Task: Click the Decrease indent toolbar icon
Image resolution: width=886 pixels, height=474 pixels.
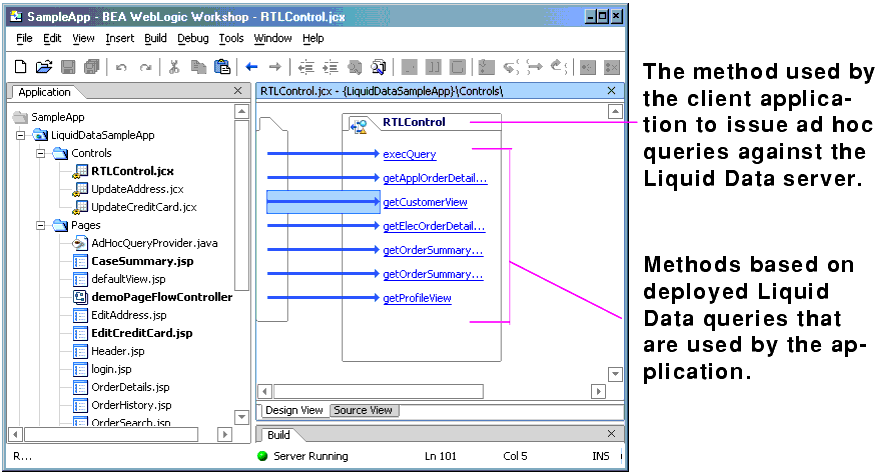Action: point(306,68)
